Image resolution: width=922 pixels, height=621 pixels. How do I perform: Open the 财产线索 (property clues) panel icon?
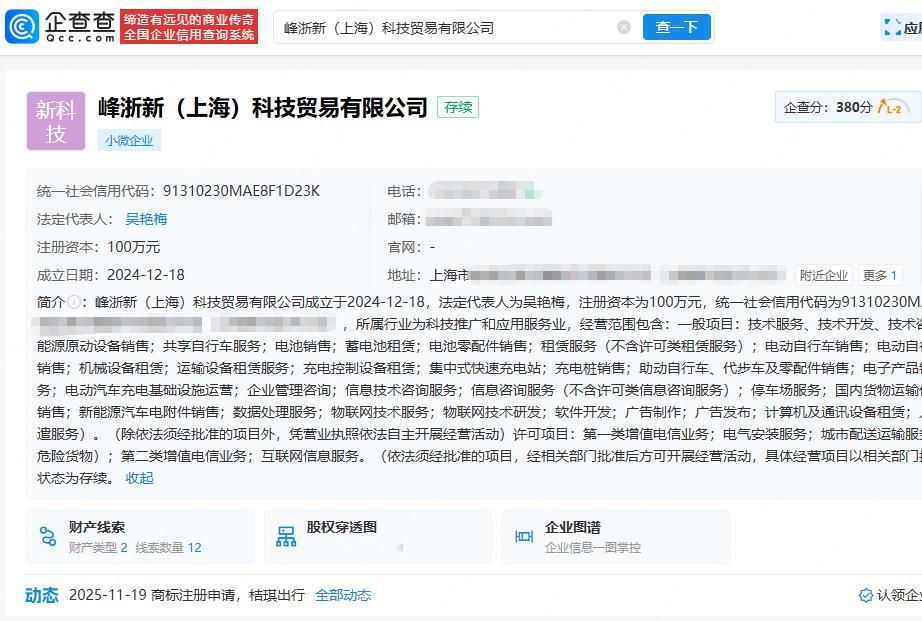pyautogui.click(x=46, y=536)
